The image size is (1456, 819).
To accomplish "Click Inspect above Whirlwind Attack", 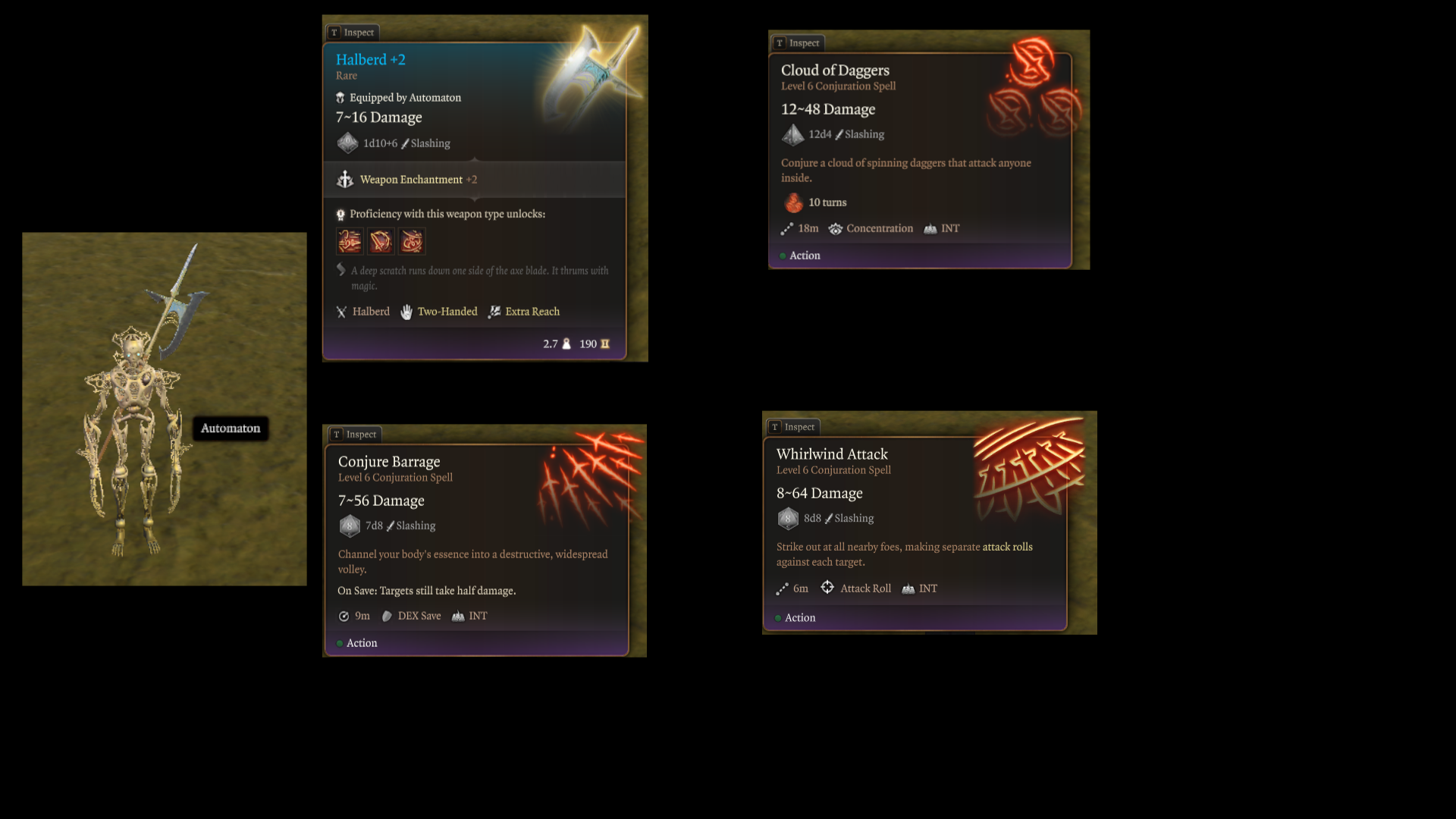I will (793, 427).
